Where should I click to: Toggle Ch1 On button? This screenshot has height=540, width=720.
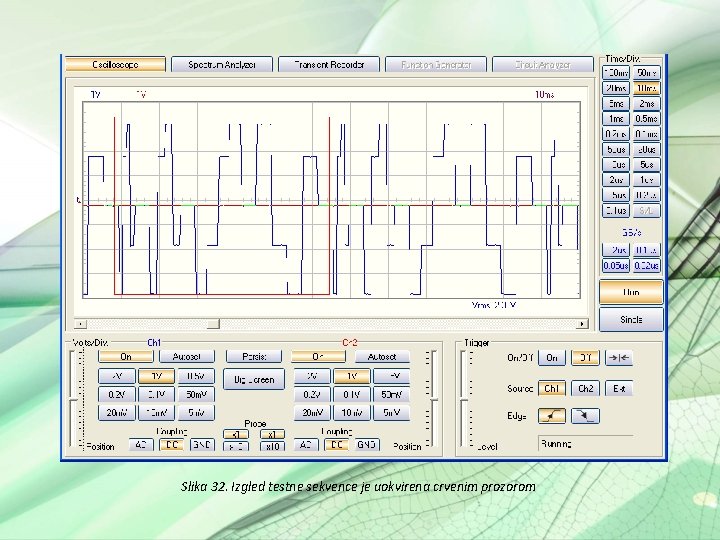point(126,357)
